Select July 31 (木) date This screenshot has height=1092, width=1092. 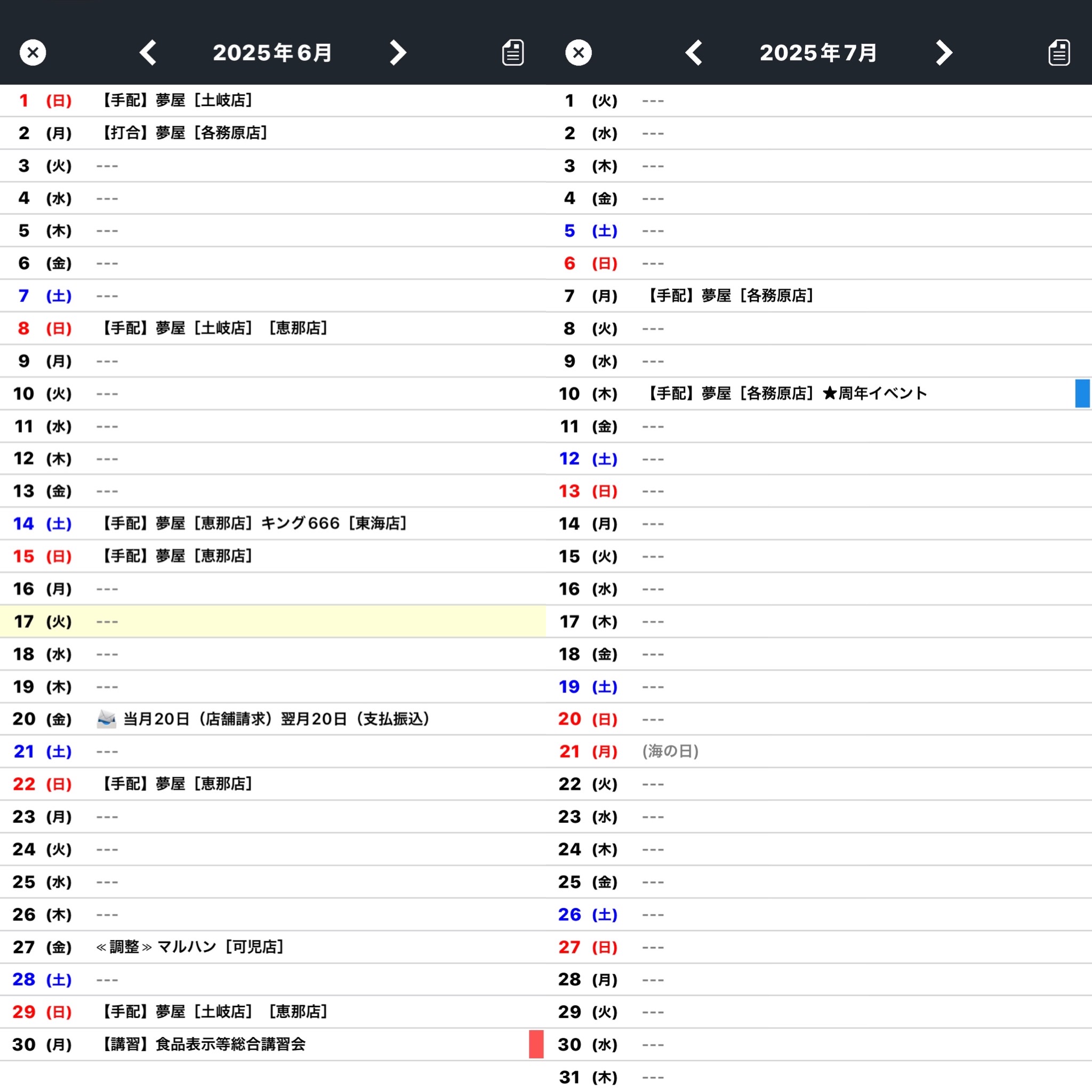pyautogui.click(x=589, y=1077)
